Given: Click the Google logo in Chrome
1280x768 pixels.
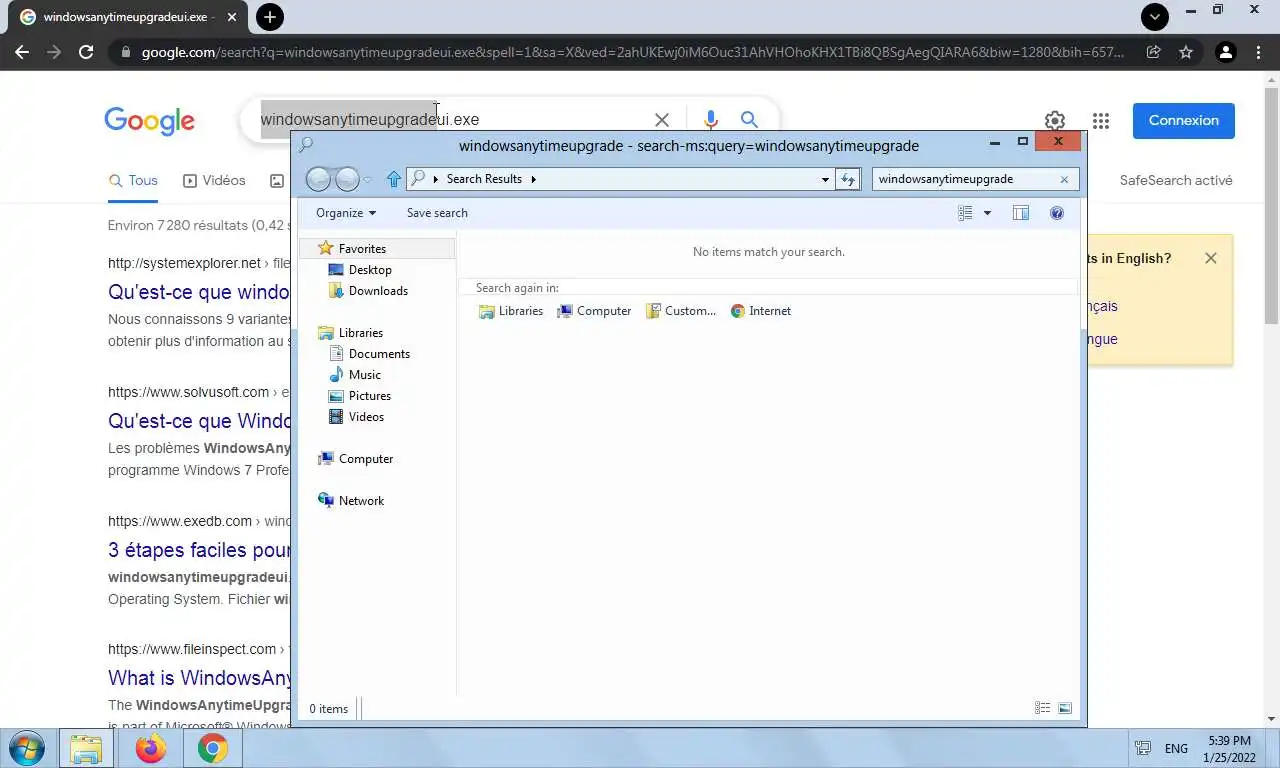Looking at the screenshot, I should (149, 121).
